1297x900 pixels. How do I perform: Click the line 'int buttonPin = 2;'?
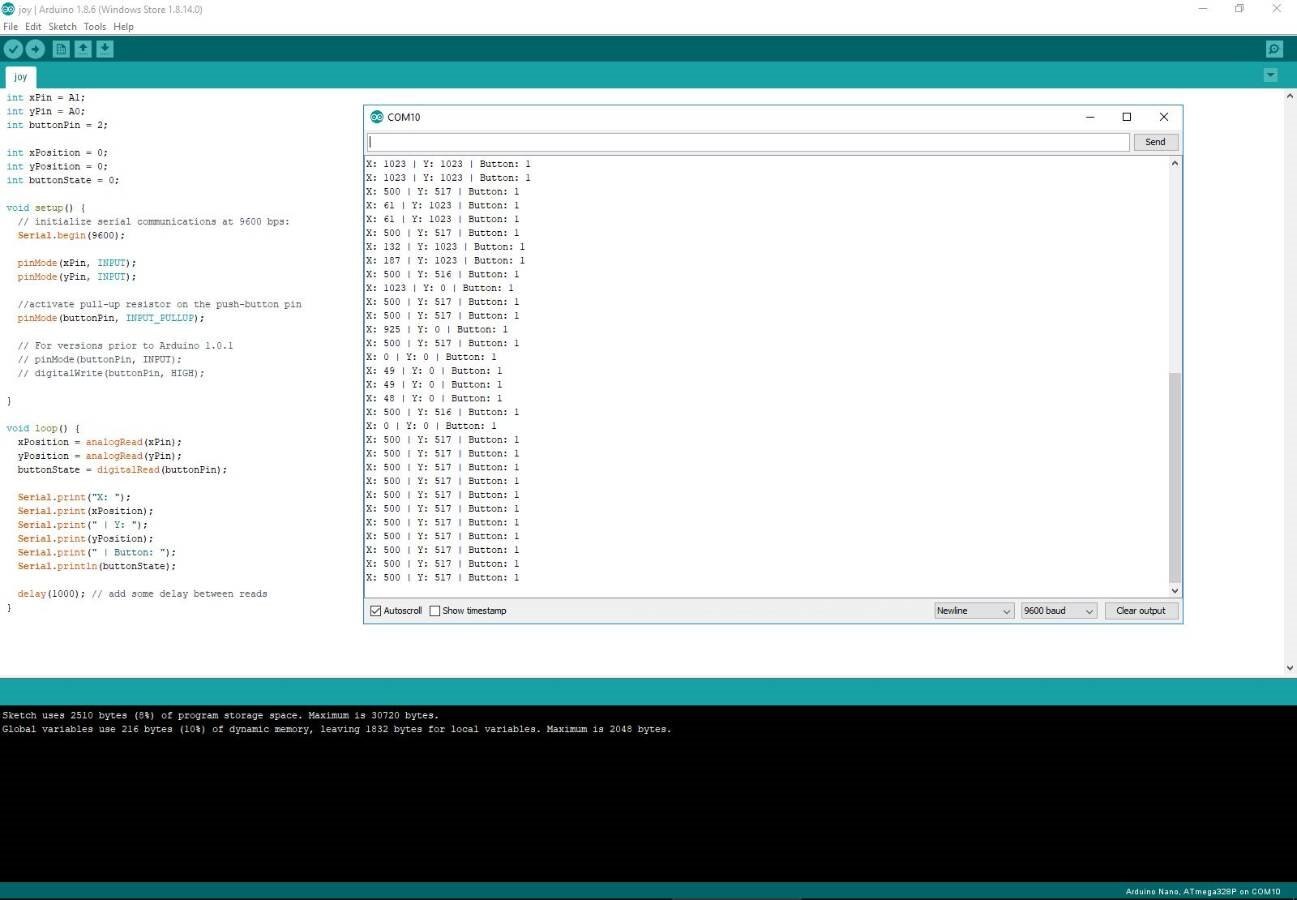pos(57,125)
